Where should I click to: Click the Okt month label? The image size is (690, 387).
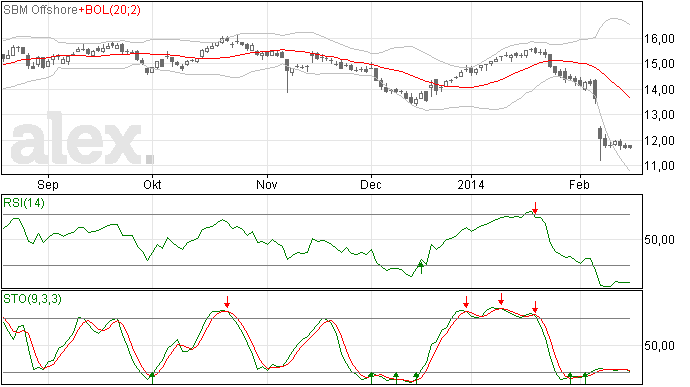point(152,184)
